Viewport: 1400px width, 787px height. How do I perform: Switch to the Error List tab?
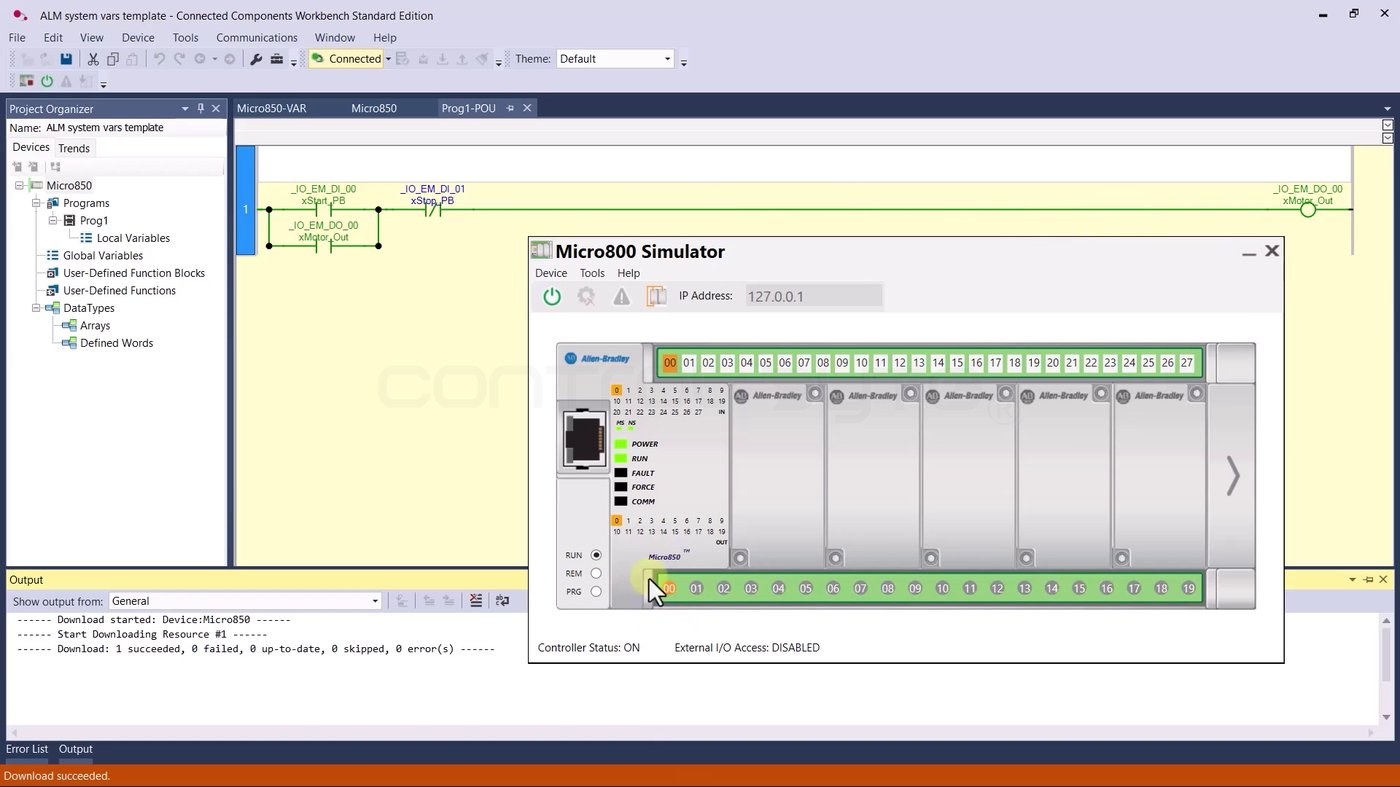27,749
